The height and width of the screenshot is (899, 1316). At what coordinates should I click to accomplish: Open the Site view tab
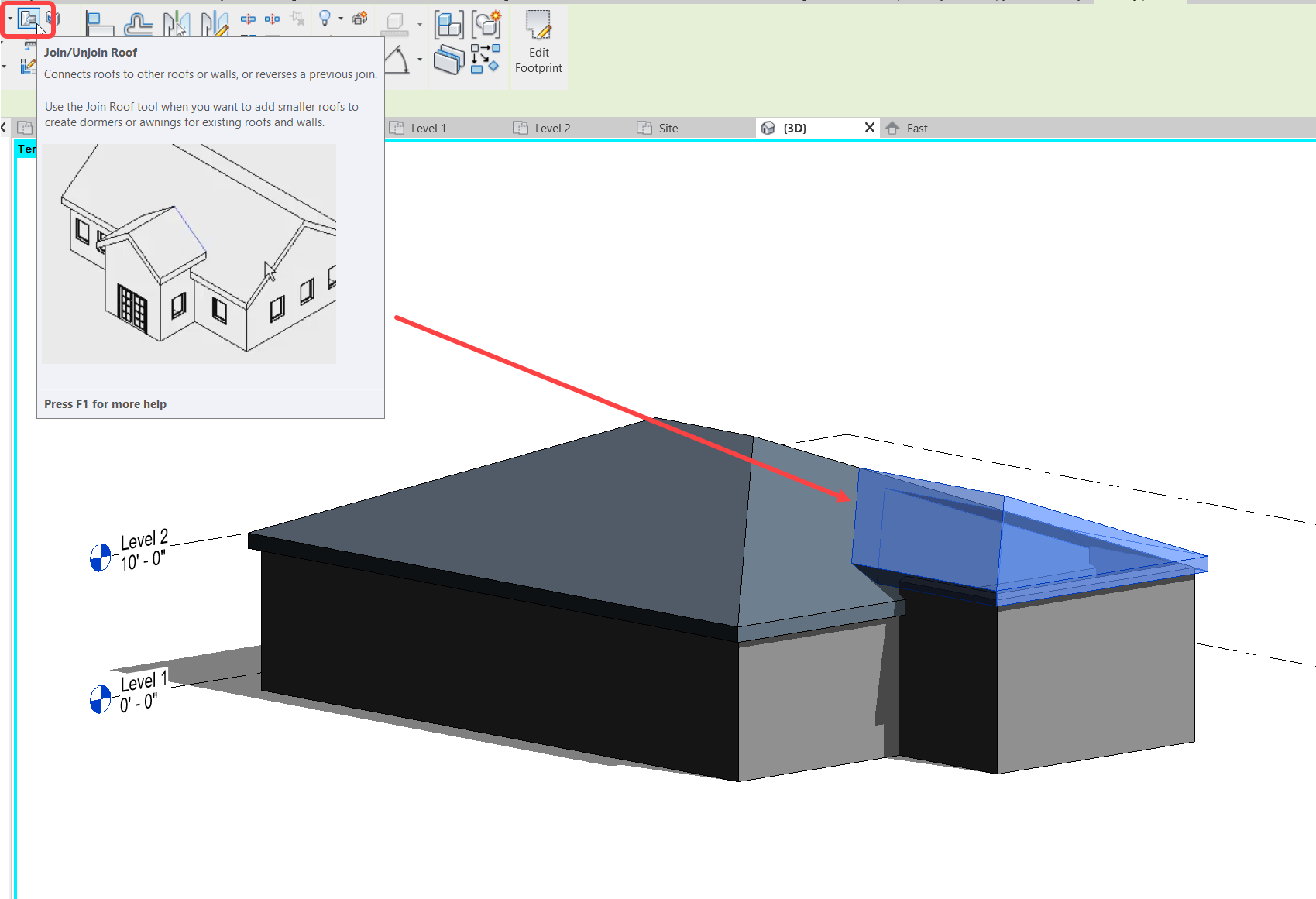(x=669, y=128)
